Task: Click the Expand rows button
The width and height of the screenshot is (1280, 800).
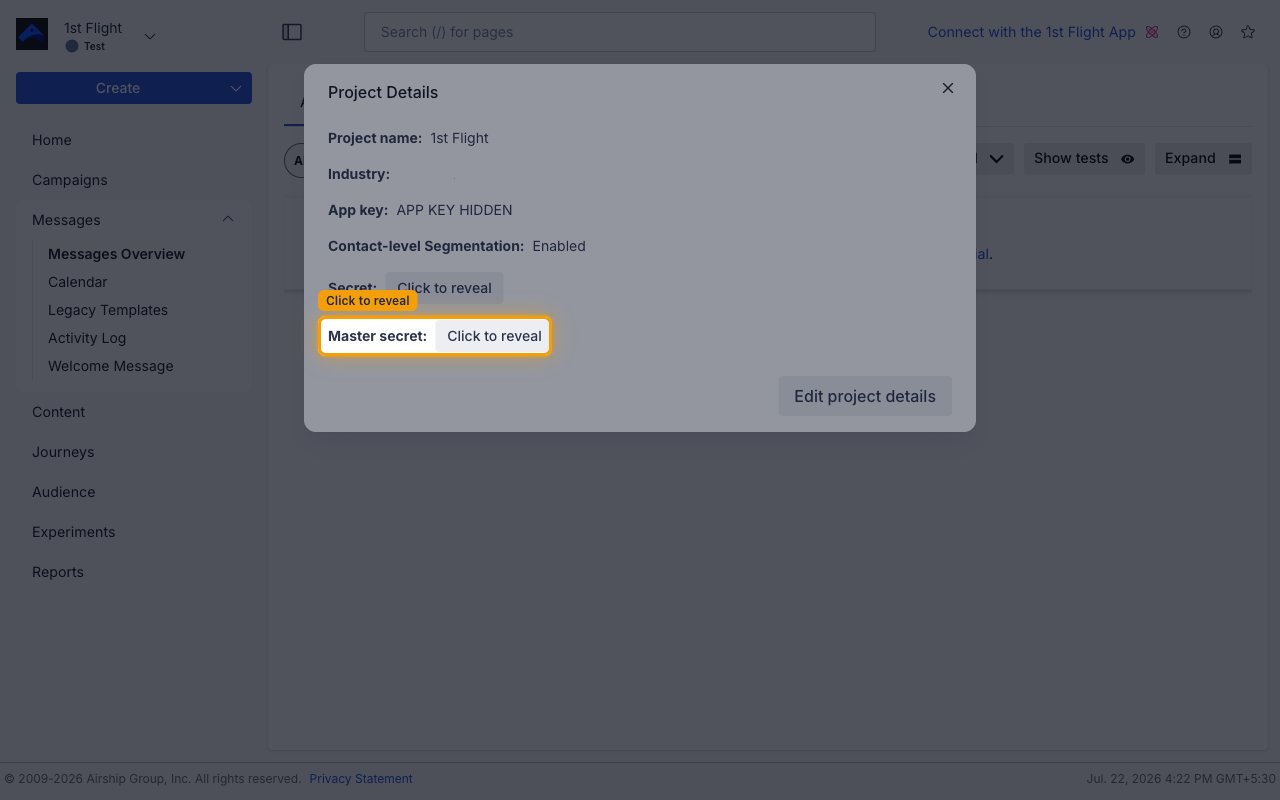Action: [x=1203, y=158]
